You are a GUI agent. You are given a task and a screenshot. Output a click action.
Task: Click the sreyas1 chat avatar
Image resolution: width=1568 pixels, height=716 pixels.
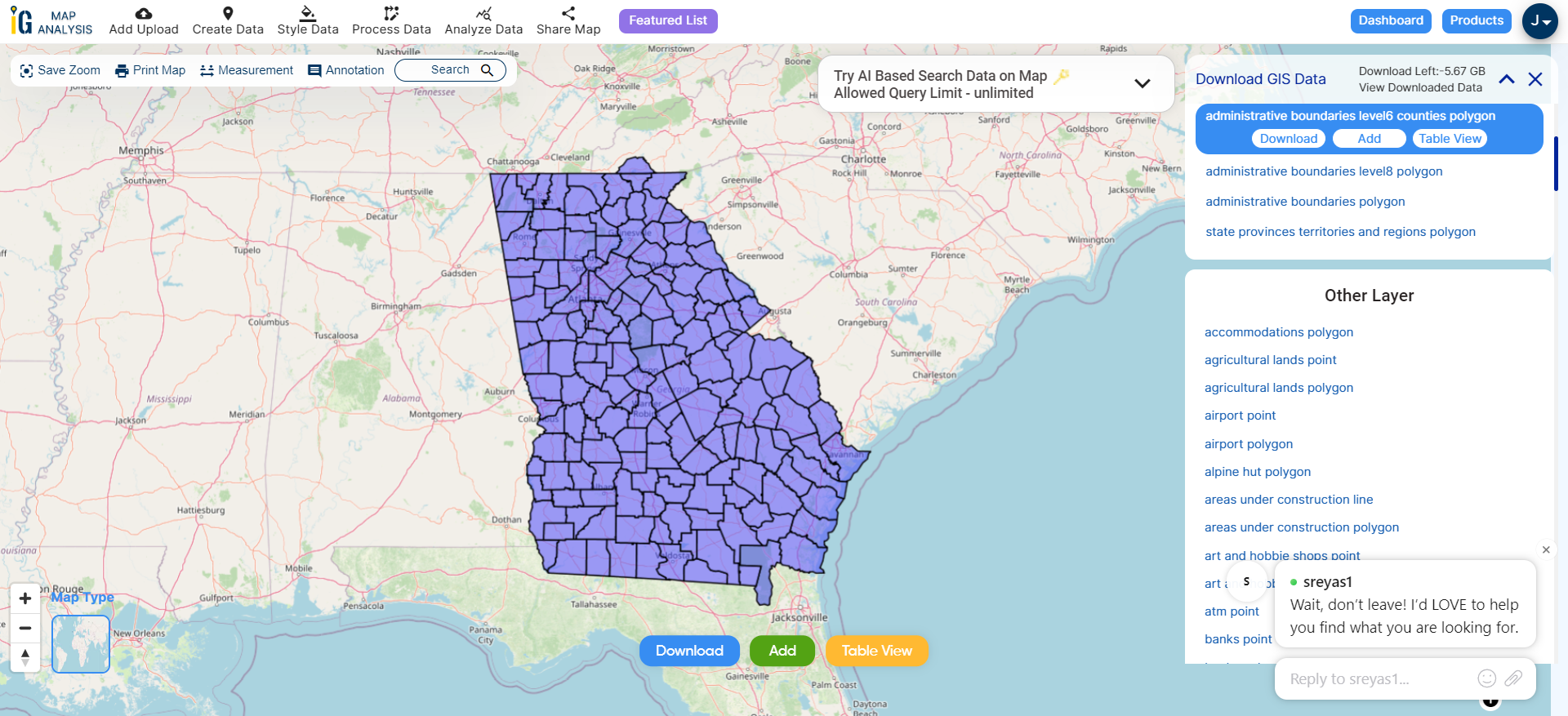pyautogui.click(x=1246, y=581)
